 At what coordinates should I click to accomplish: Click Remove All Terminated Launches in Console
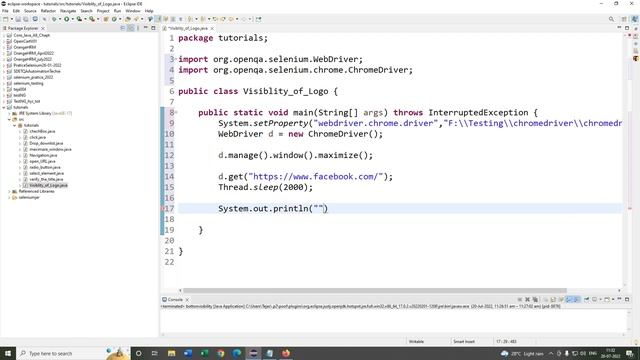click(x=535, y=300)
